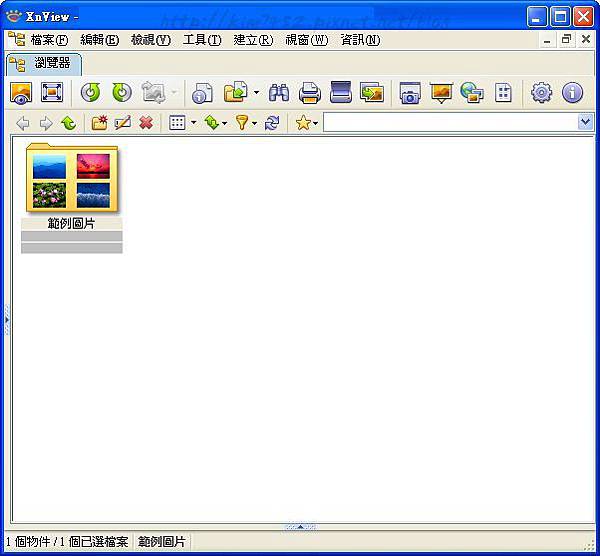
Task: Click the View image eye icon
Action: pos(21,93)
